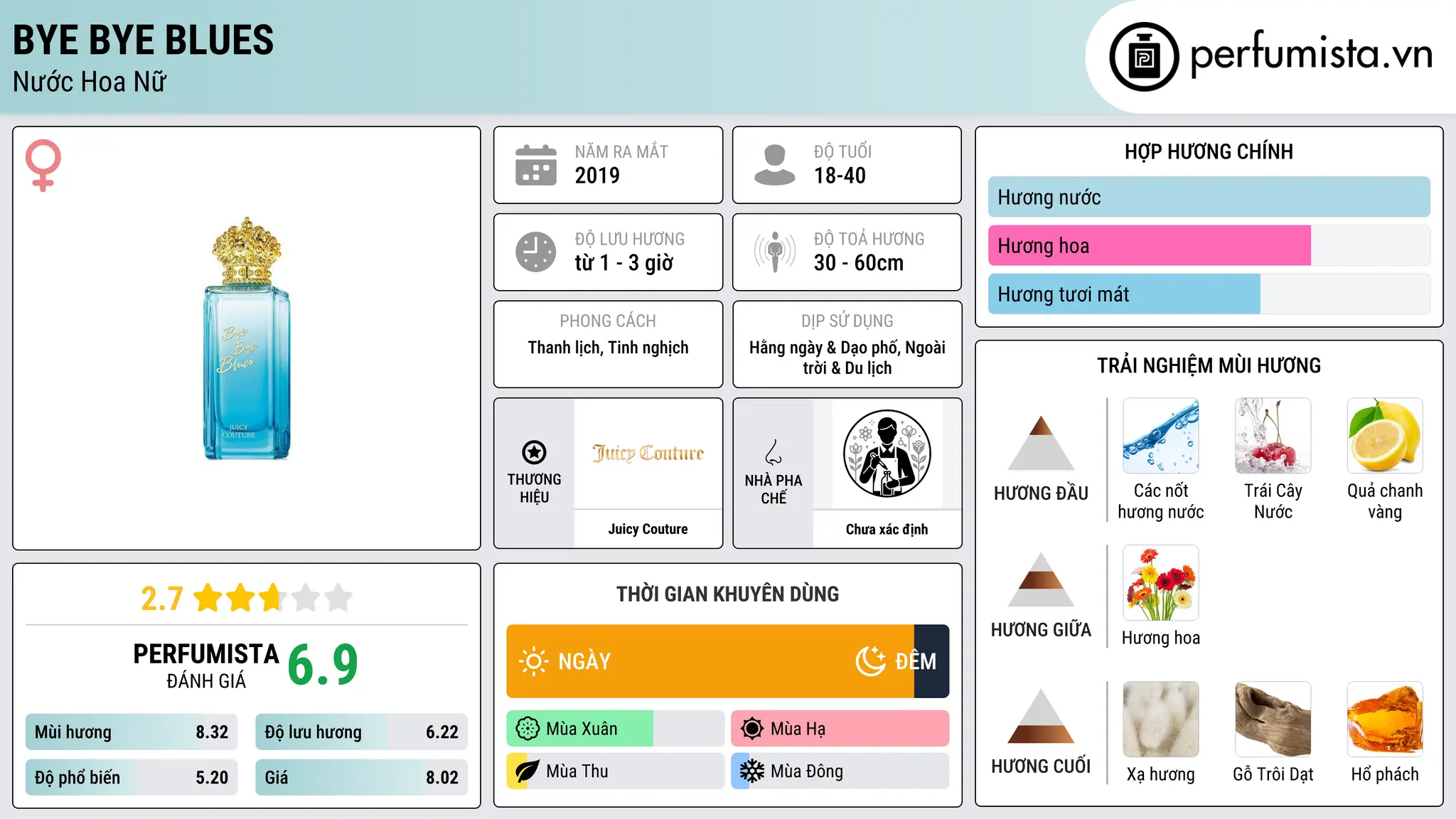Click the age range 18-40

pos(840,176)
